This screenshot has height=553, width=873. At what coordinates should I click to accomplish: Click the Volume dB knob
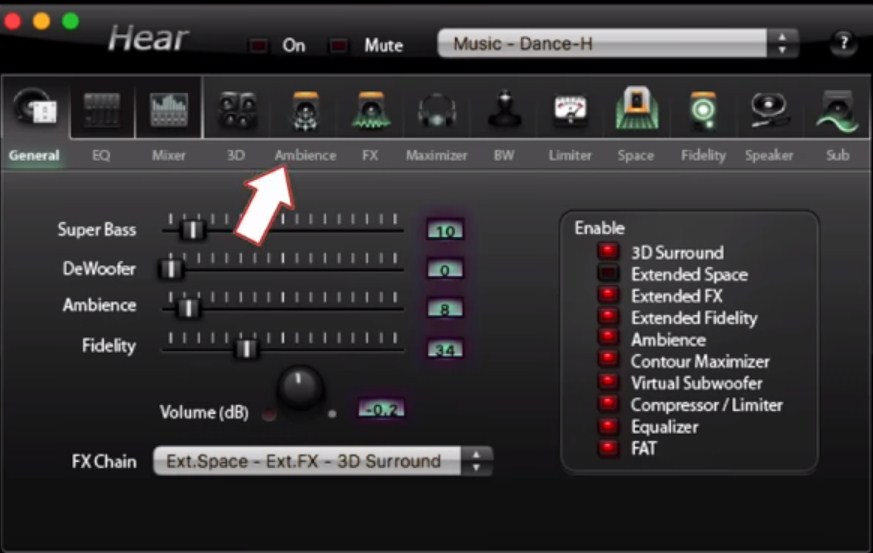[x=300, y=388]
